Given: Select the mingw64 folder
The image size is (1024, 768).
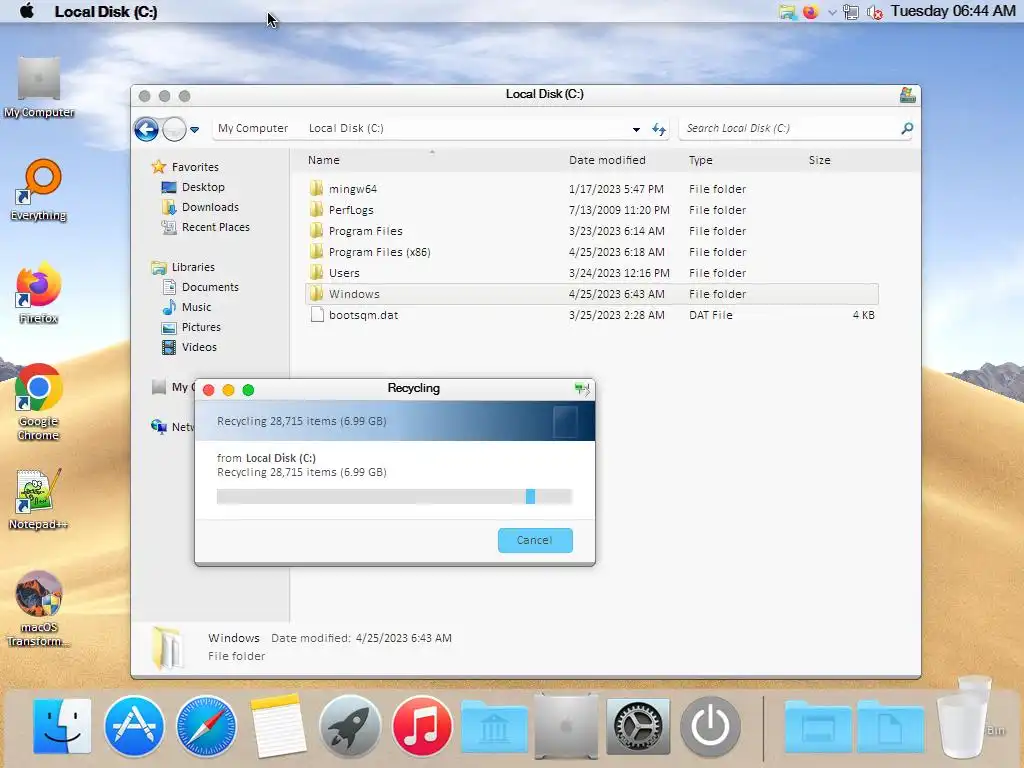Looking at the screenshot, I should click(592, 189).
